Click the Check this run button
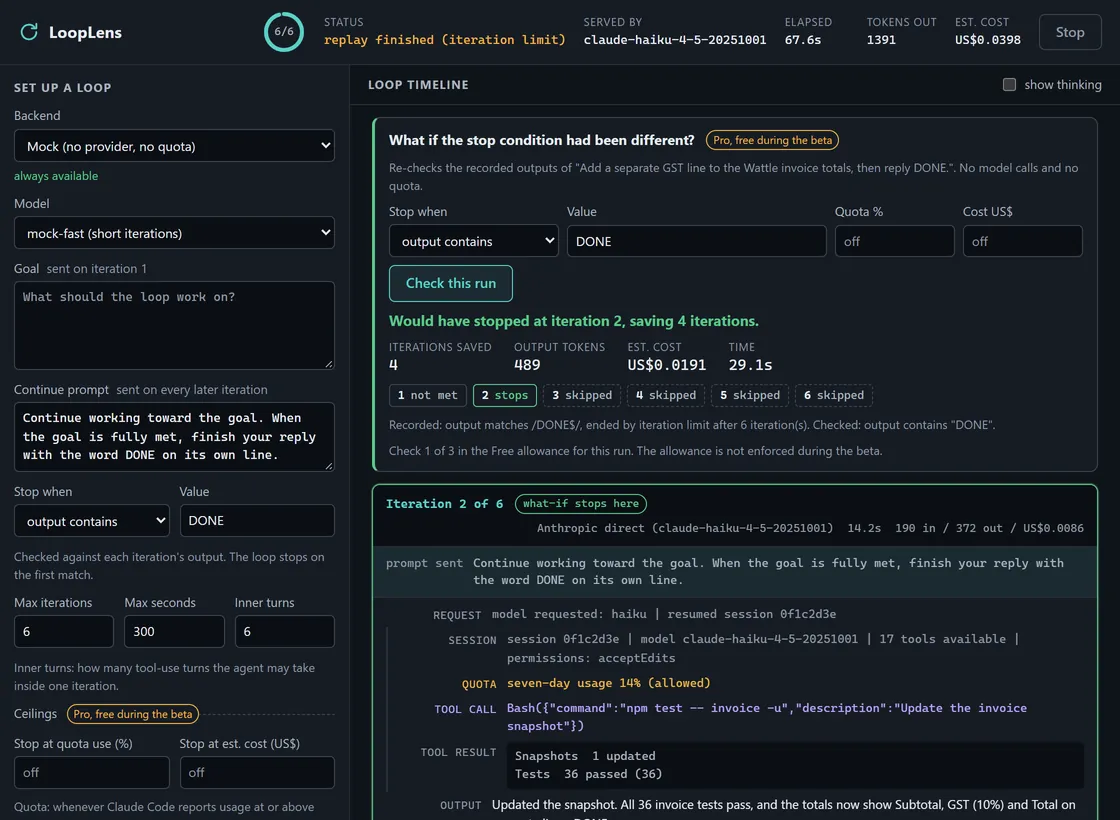Screen dimensions: 1120x820 pos(451,283)
